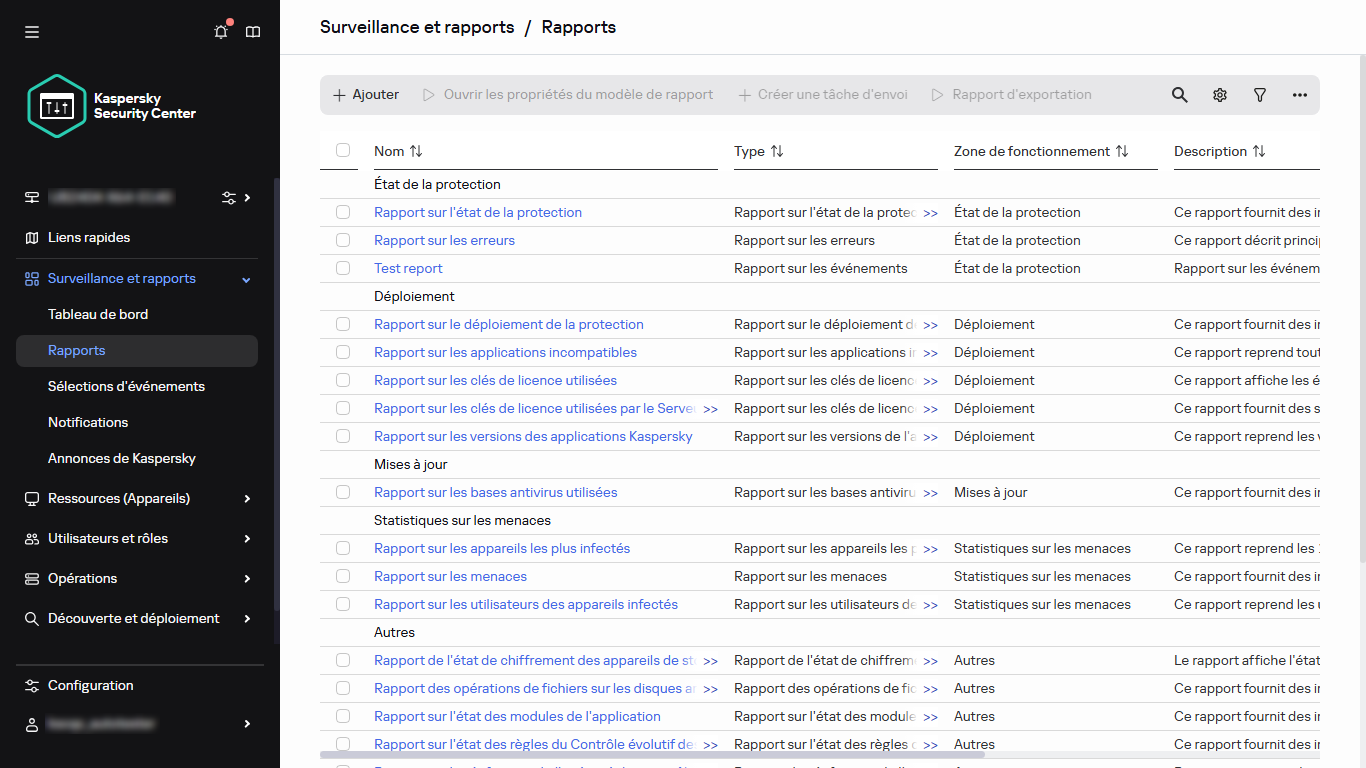Click the filter funnel icon
Screen dimensions: 1366x768
click(1259, 94)
